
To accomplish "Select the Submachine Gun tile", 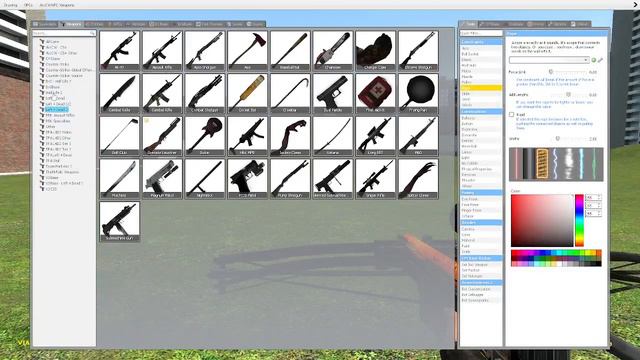I will (119, 221).
